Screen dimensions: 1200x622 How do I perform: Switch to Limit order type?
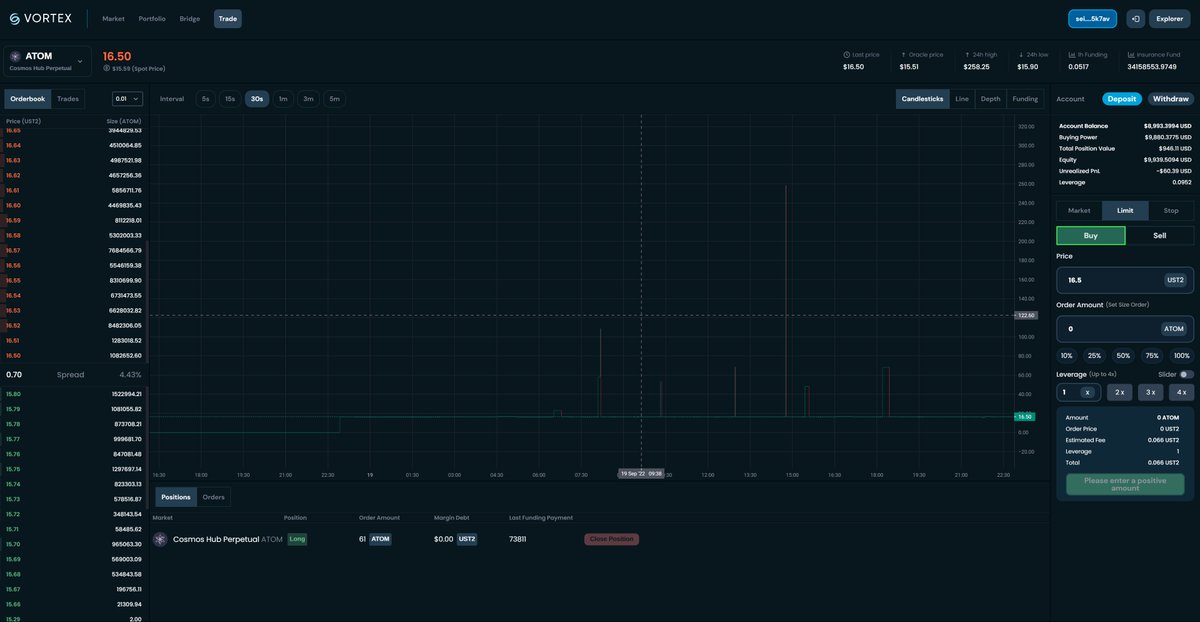pyautogui.click(x=1125, y=210)
